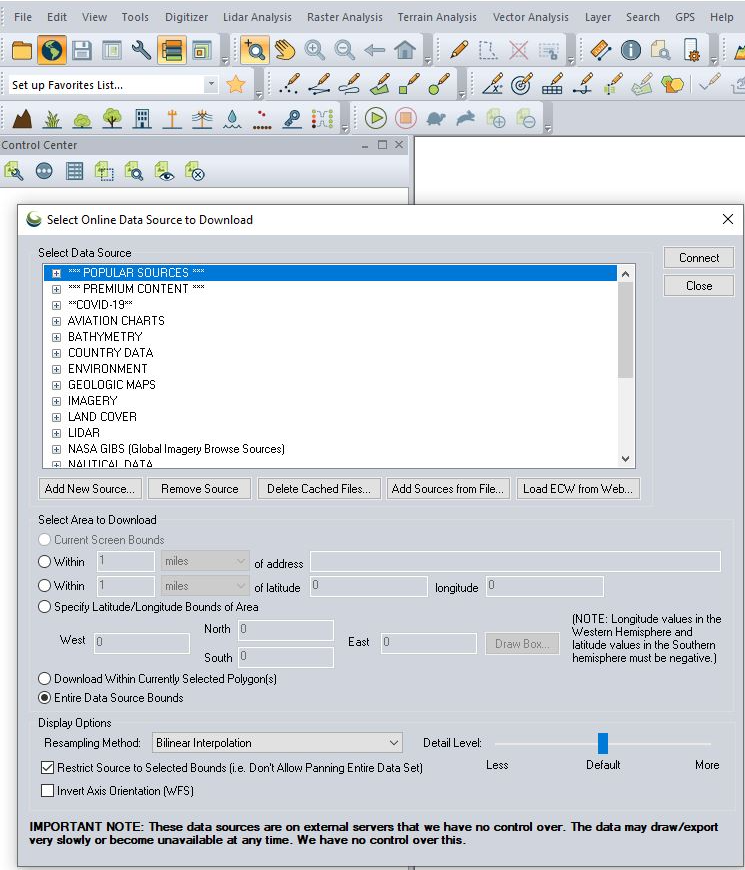745x870 pixels.
Task: Click the water drop icon
Action: tap(232, 118)
